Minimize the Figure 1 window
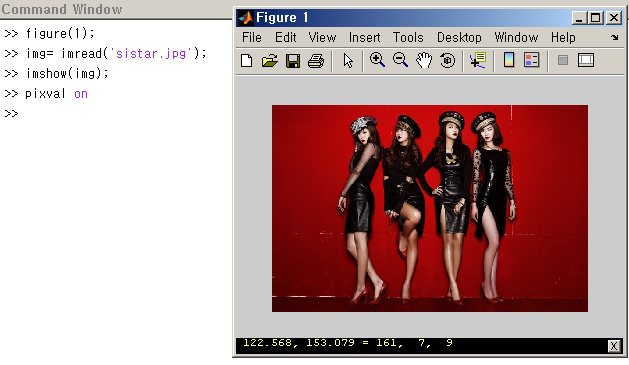The height and width of the screenshot is (365, 629). click(578, 18)
